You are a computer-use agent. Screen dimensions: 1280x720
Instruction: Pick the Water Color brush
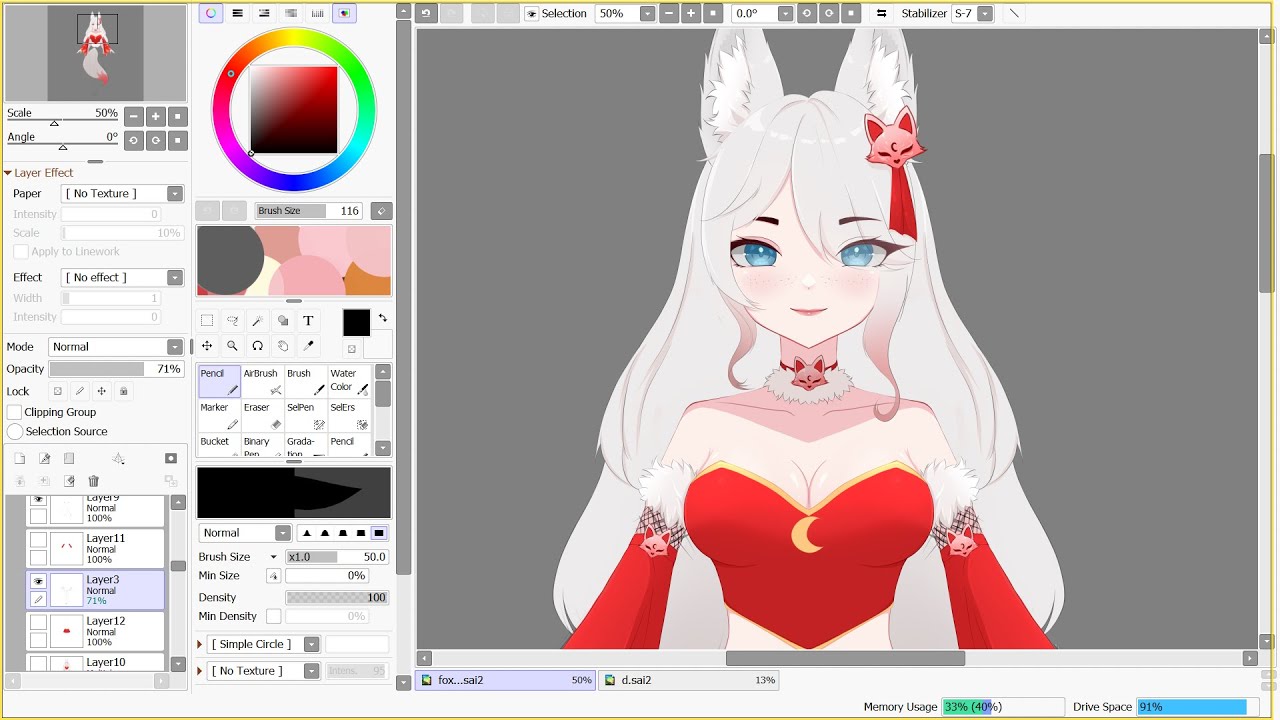tap(349, 381)
